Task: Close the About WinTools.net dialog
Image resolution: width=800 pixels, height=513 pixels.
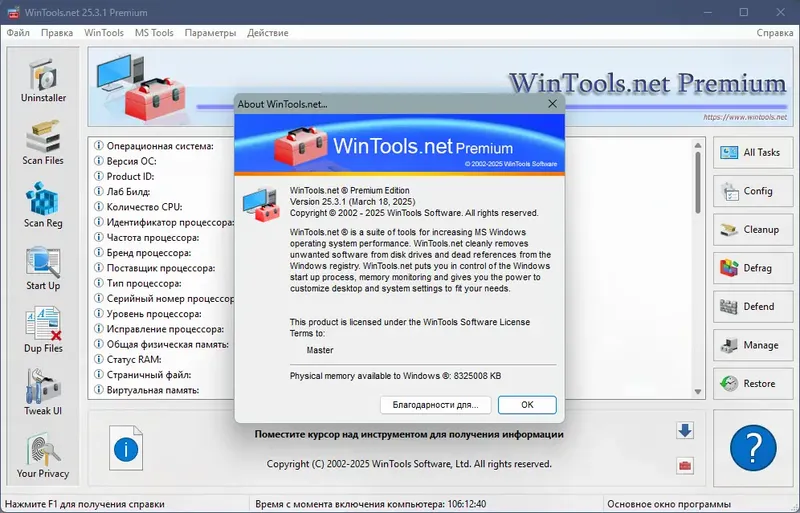Action: point(552,104)
